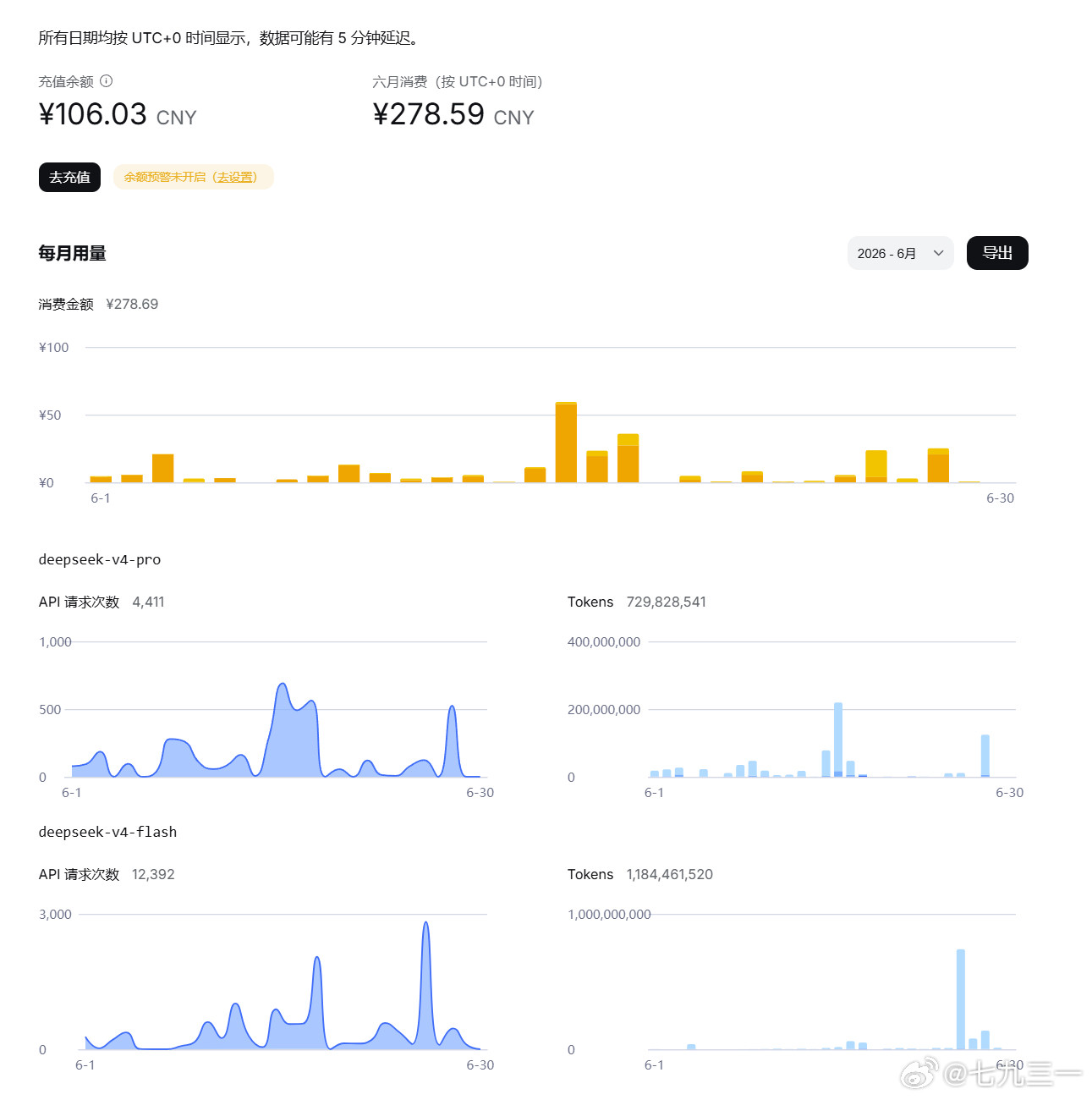The height and width of the screenshot is (1100, 1092).
Task: Click the deepseek-v4-pro model label
Action: click(100, 559)
